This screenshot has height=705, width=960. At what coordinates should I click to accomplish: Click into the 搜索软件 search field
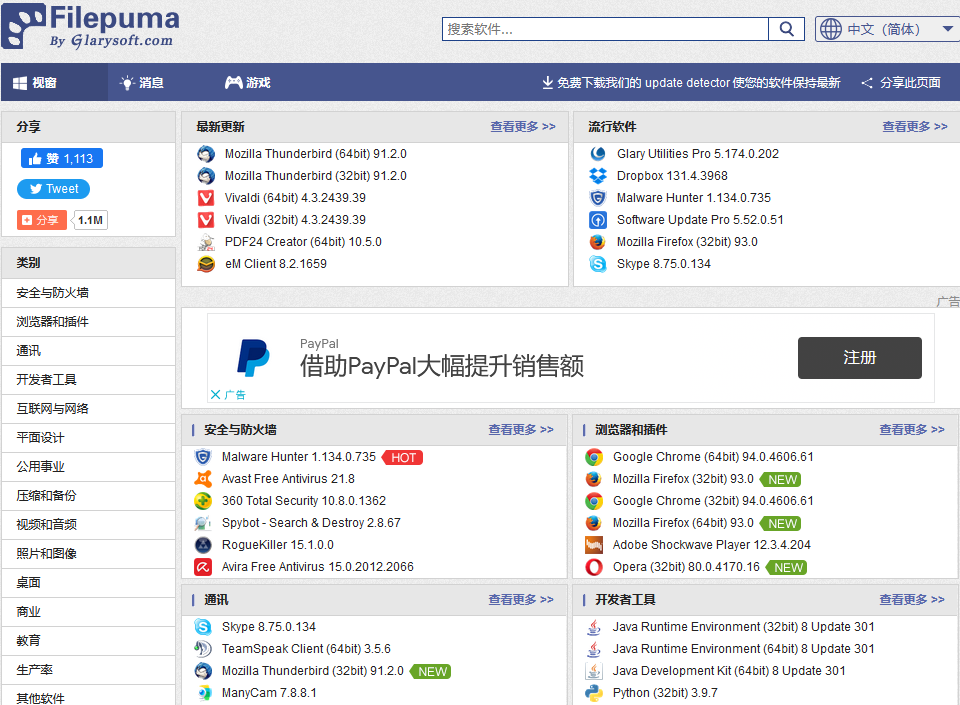pyautogui.click(x=606, y=29)
